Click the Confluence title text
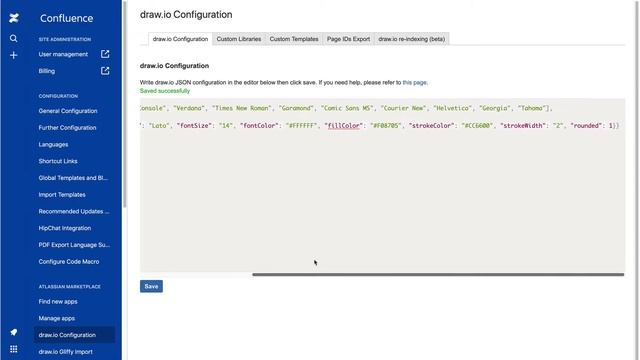The height and width of the screenshot is (360, 640). (x=67, y=18)
